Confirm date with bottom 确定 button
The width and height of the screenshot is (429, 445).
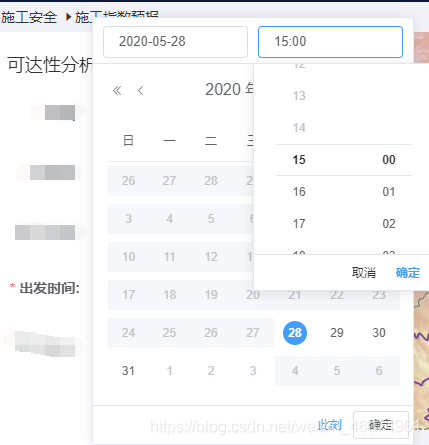point(381,425)
